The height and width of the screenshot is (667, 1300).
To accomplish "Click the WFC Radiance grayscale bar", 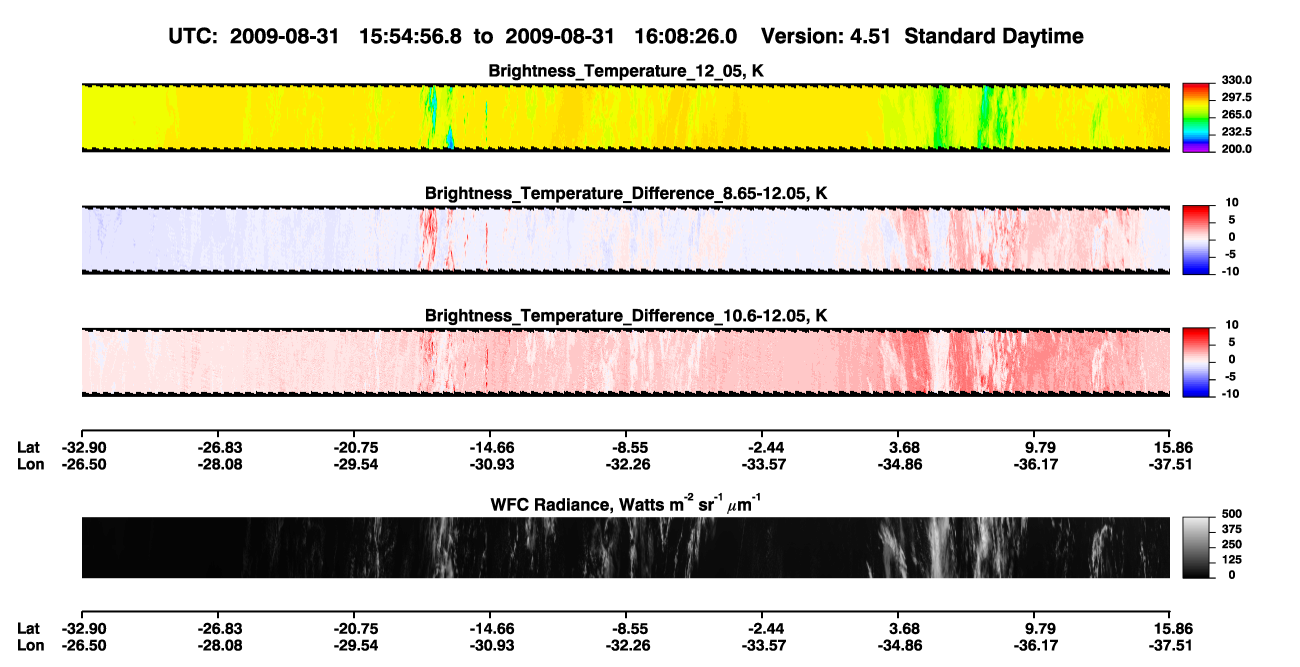I will (x=1195, y=547).
